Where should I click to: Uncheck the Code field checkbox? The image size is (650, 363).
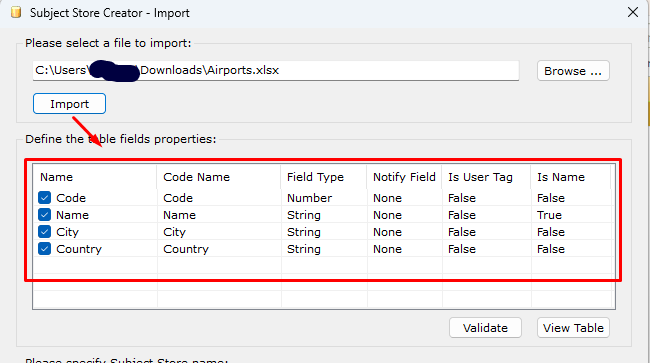coord(44,198)
